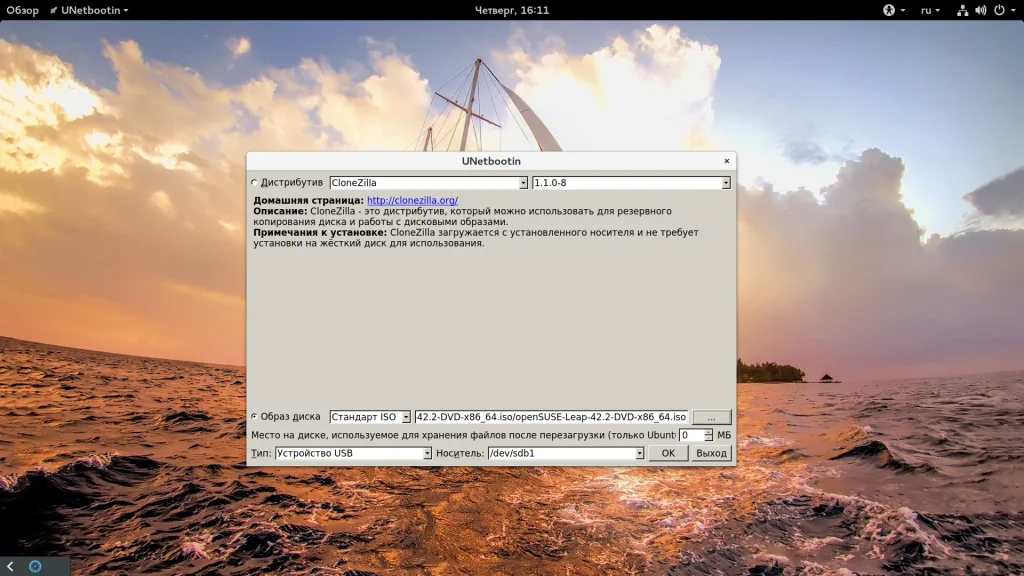Image resolution: width=1024 pixels, height=576 pixels.
Task: Click the back arrow in bottom tray
Action: [10, 566]
